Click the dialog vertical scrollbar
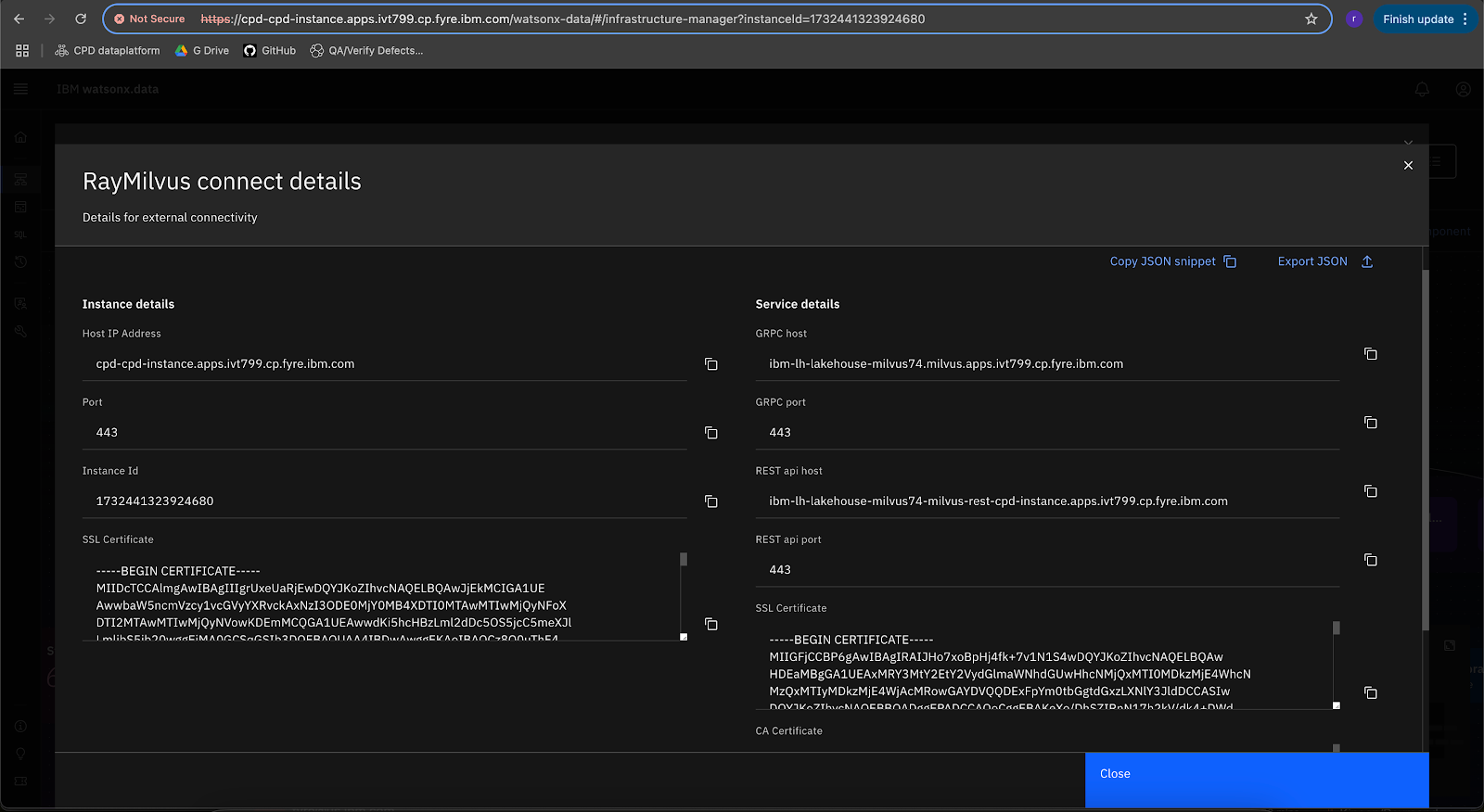This screenshot has width=1484, height=812. click(1426, 450)
